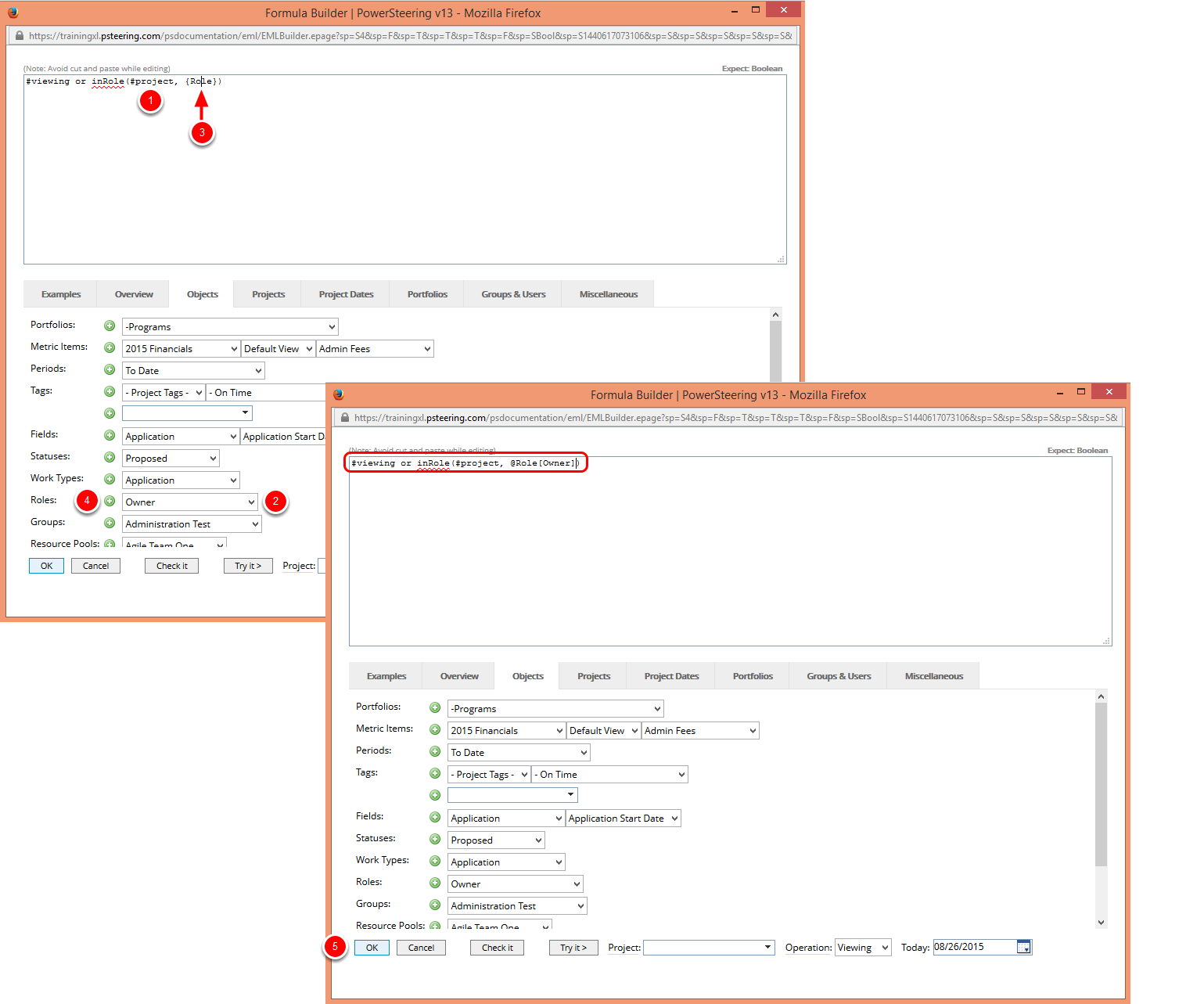Open Owner roles dropdown in front window
This screenshot has height=1004, width=1204.
516,883
